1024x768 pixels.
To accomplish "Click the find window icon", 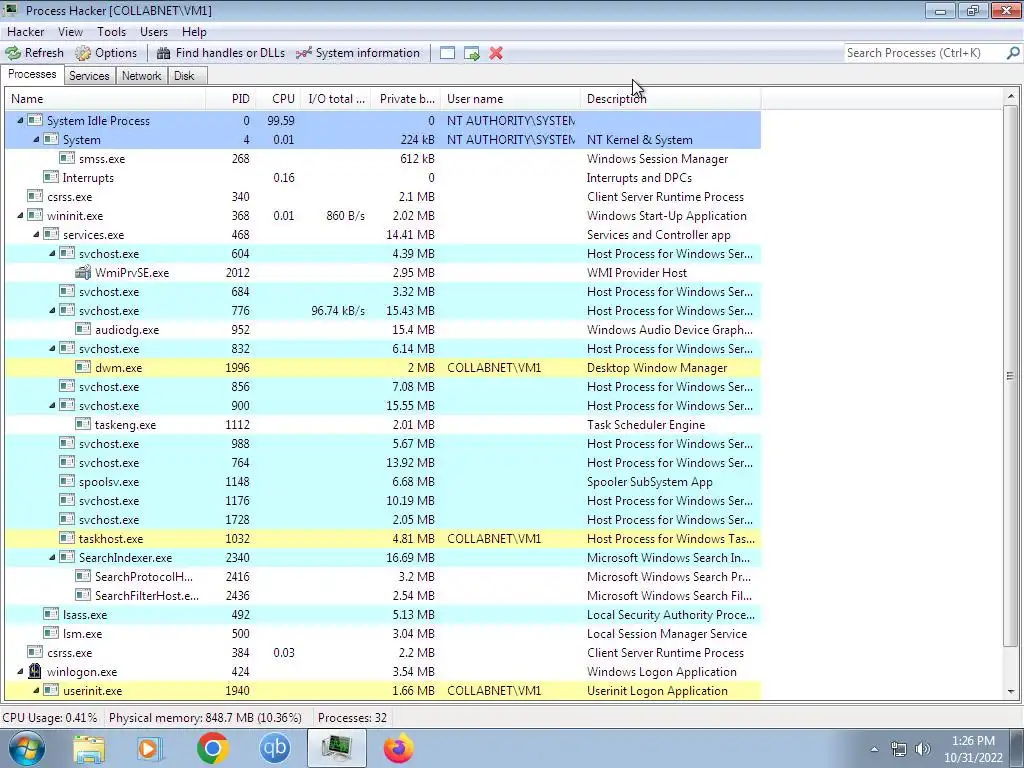I will (447, 53).
